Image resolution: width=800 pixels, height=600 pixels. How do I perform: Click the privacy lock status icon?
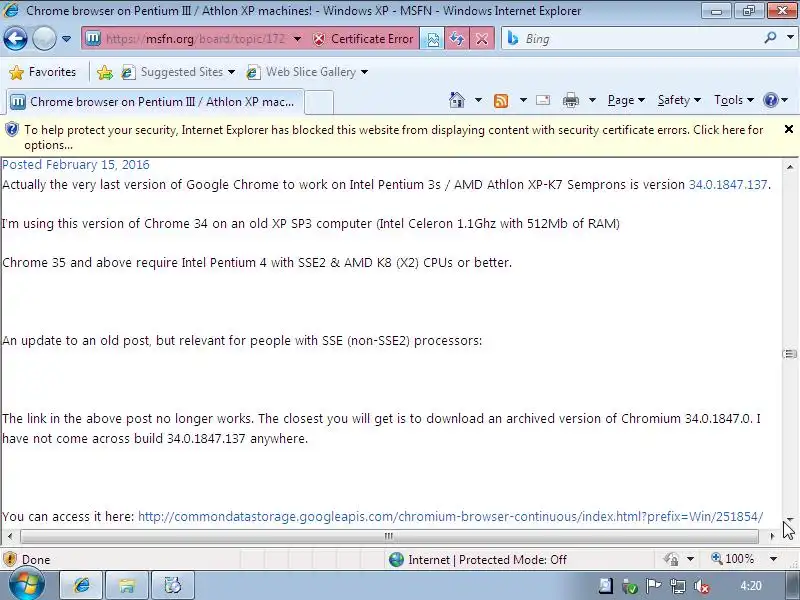coord(671,560)
